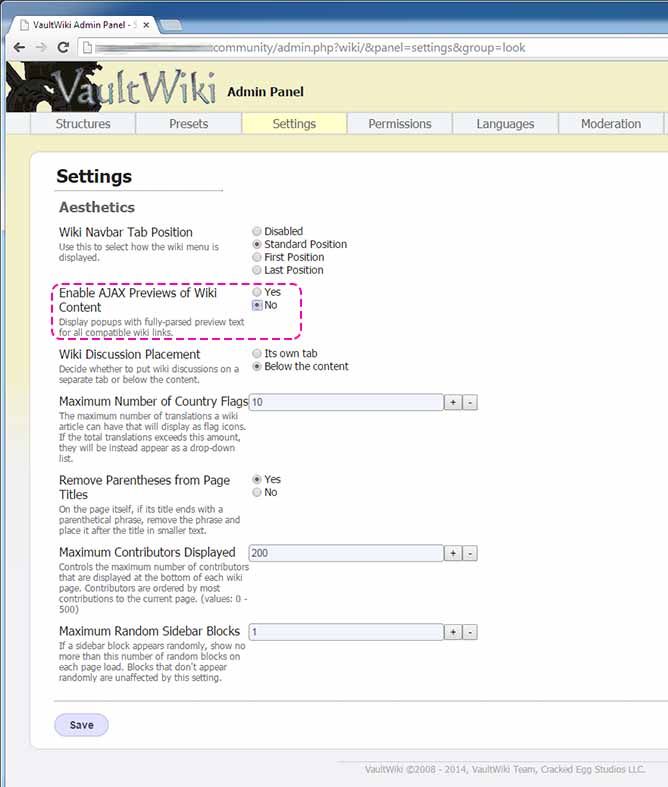Save the settings
This screenshot has height=787, width=668.
coord(81,725)
